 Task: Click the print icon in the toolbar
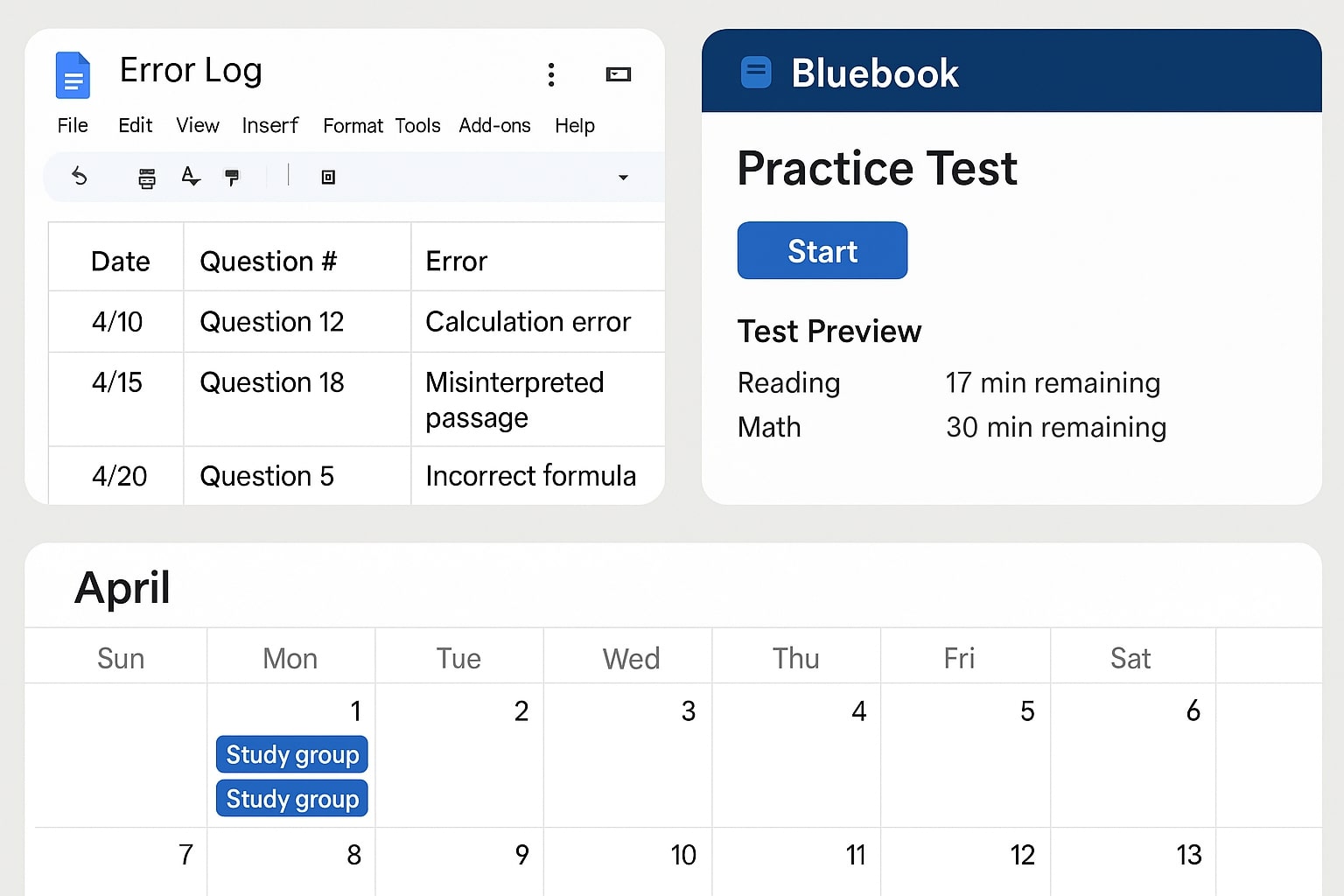(x=147, y=178)
